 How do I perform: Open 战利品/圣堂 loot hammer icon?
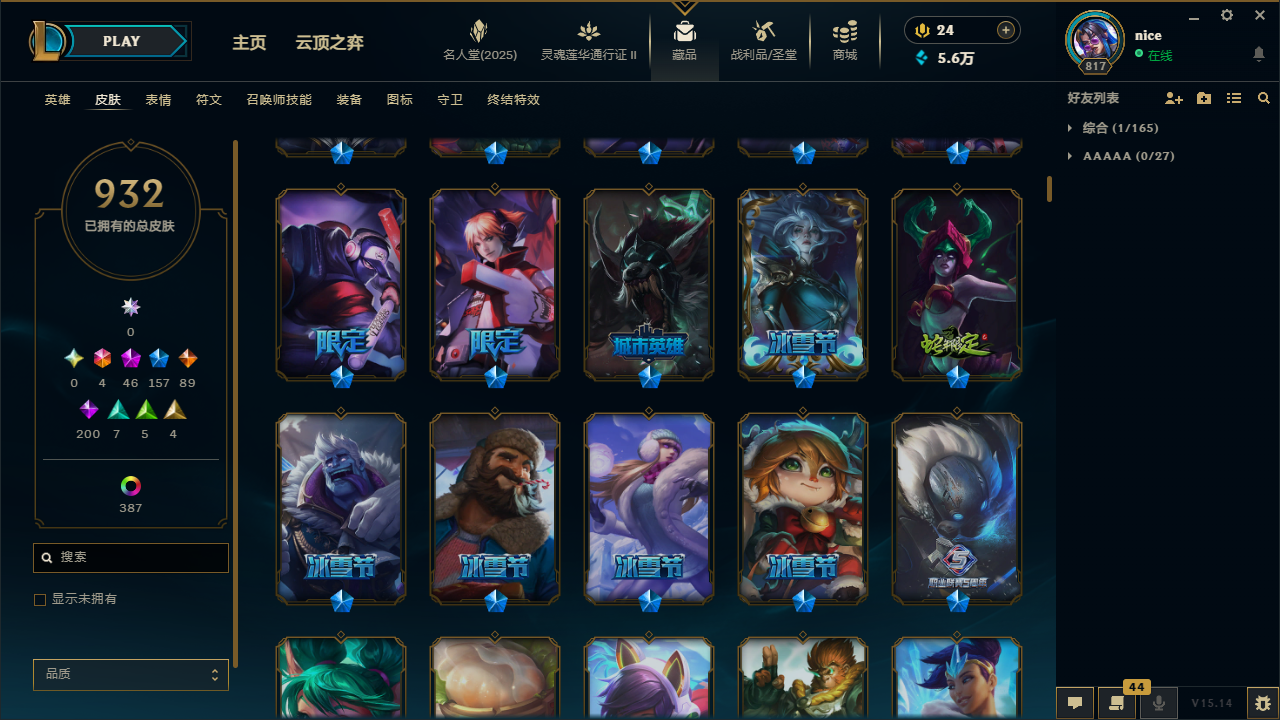point(764,30)
